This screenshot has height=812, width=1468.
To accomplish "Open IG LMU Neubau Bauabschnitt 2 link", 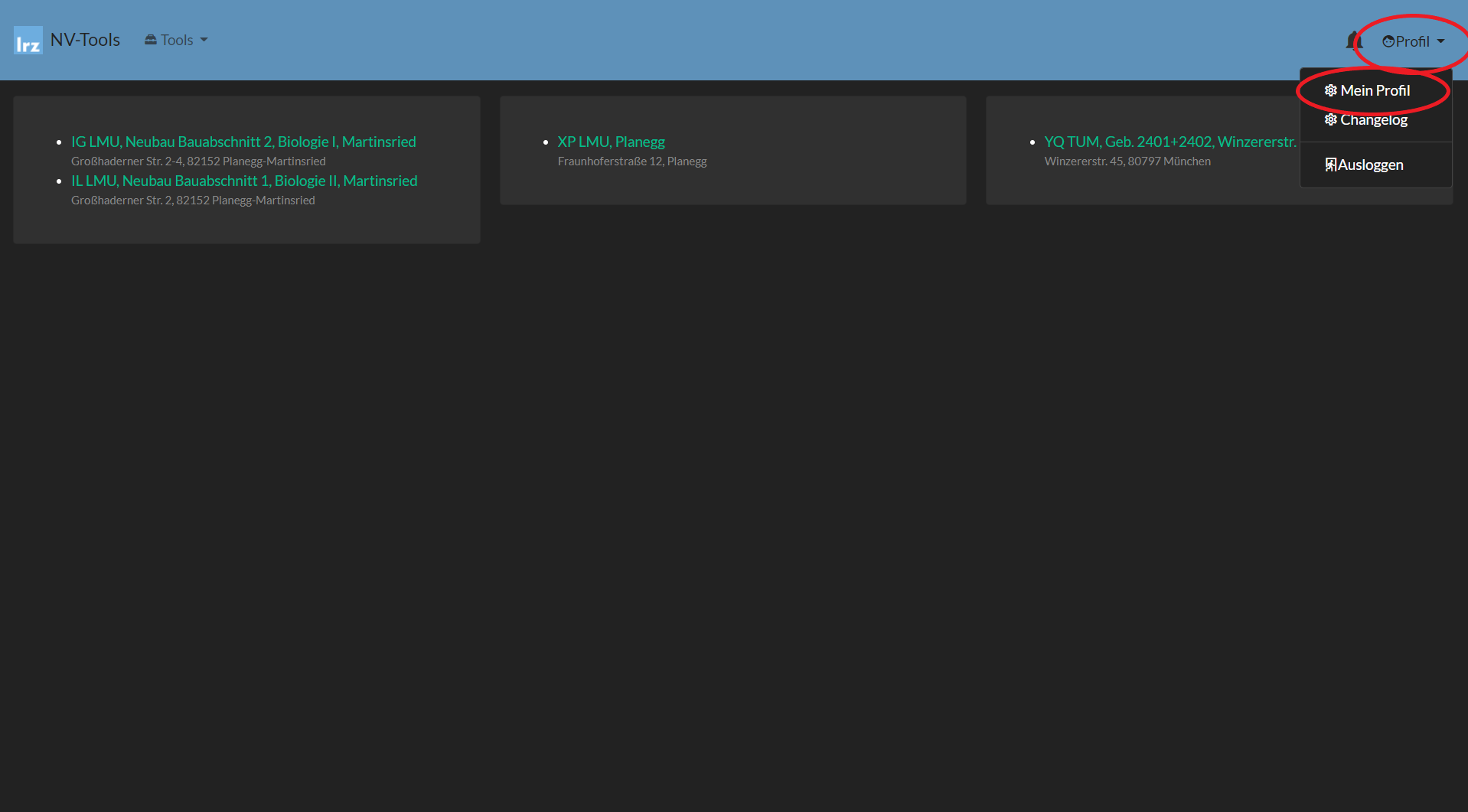I will pos(243,142).
